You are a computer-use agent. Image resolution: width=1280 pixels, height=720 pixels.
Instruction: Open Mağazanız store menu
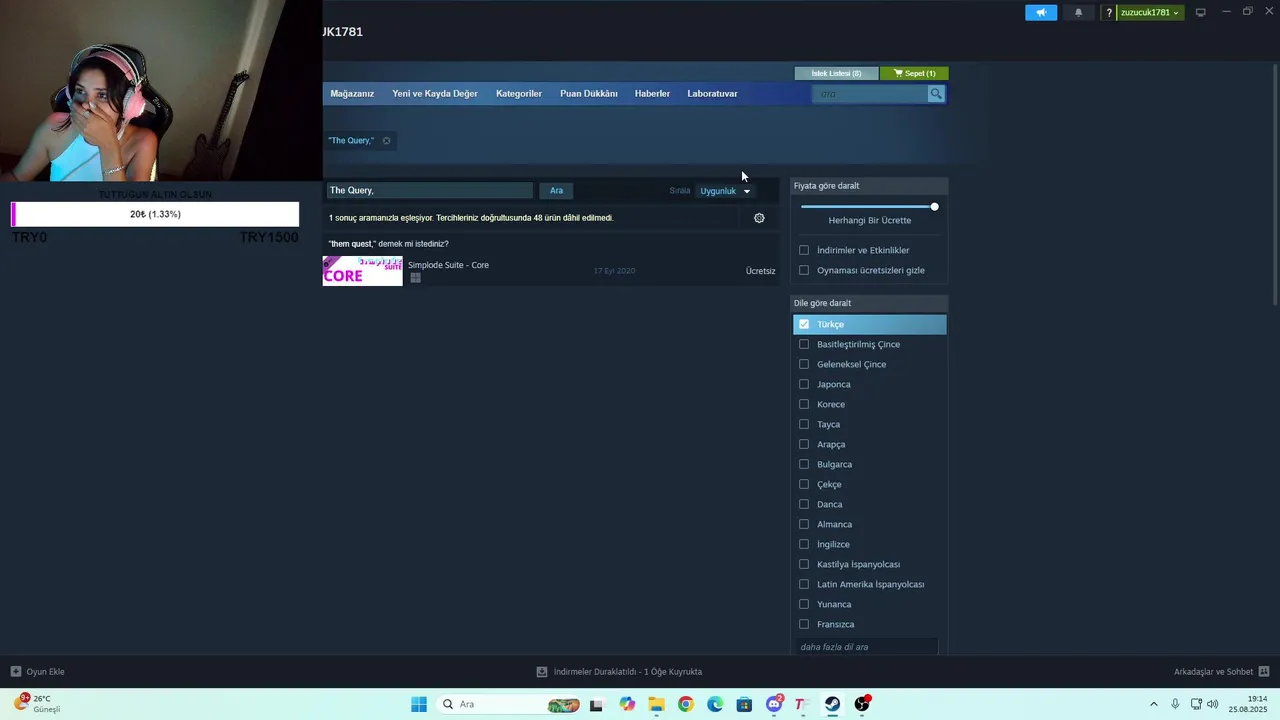tap(352, 94)
